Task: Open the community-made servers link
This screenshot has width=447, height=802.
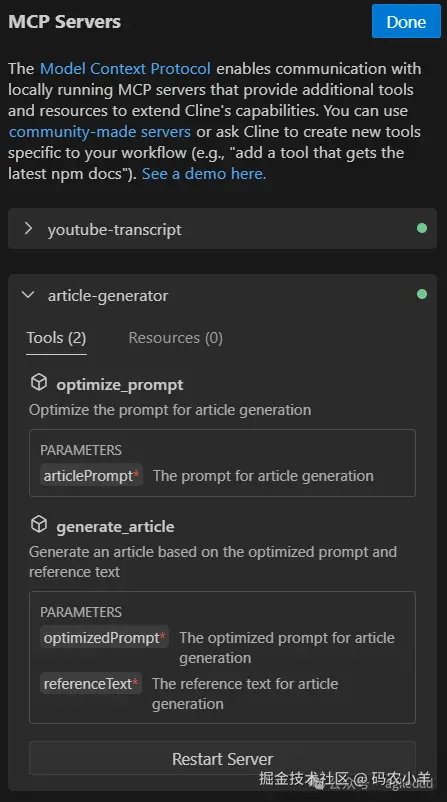Action: [100, 132]
